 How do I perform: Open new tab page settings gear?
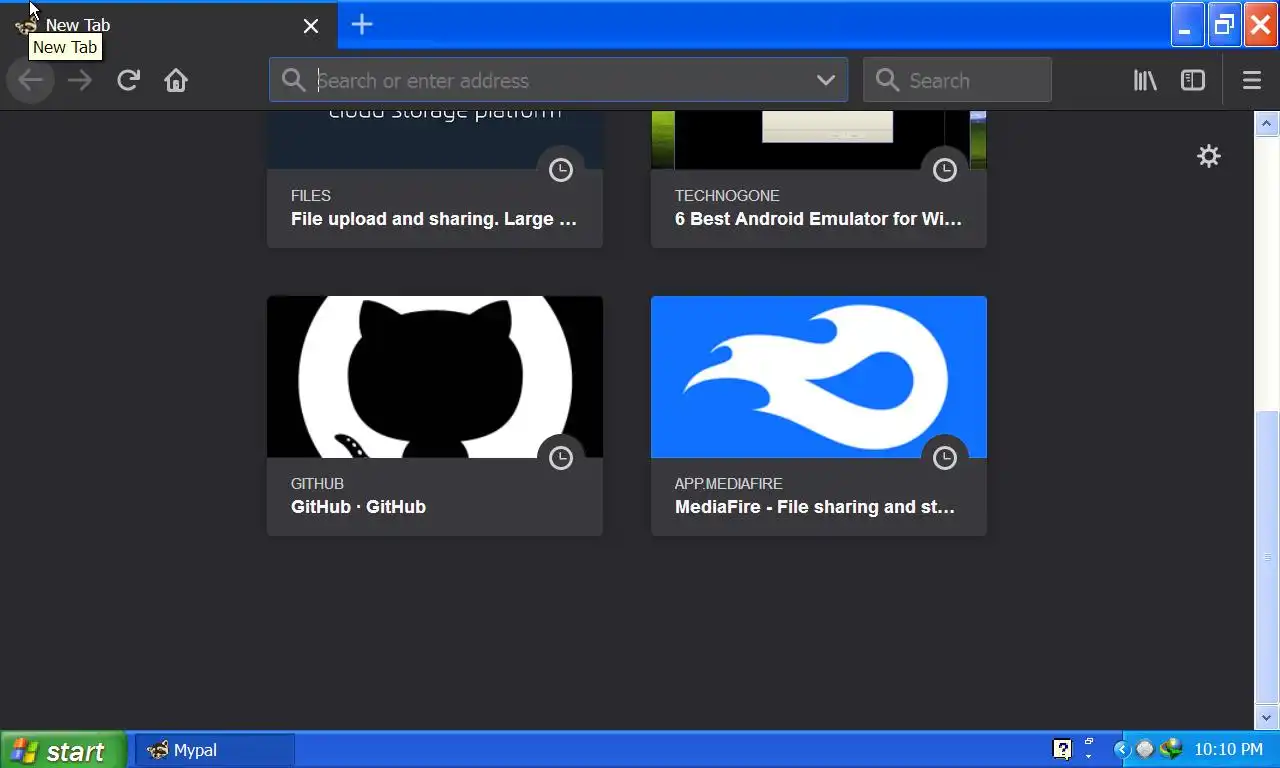(x=1209, y=156)
